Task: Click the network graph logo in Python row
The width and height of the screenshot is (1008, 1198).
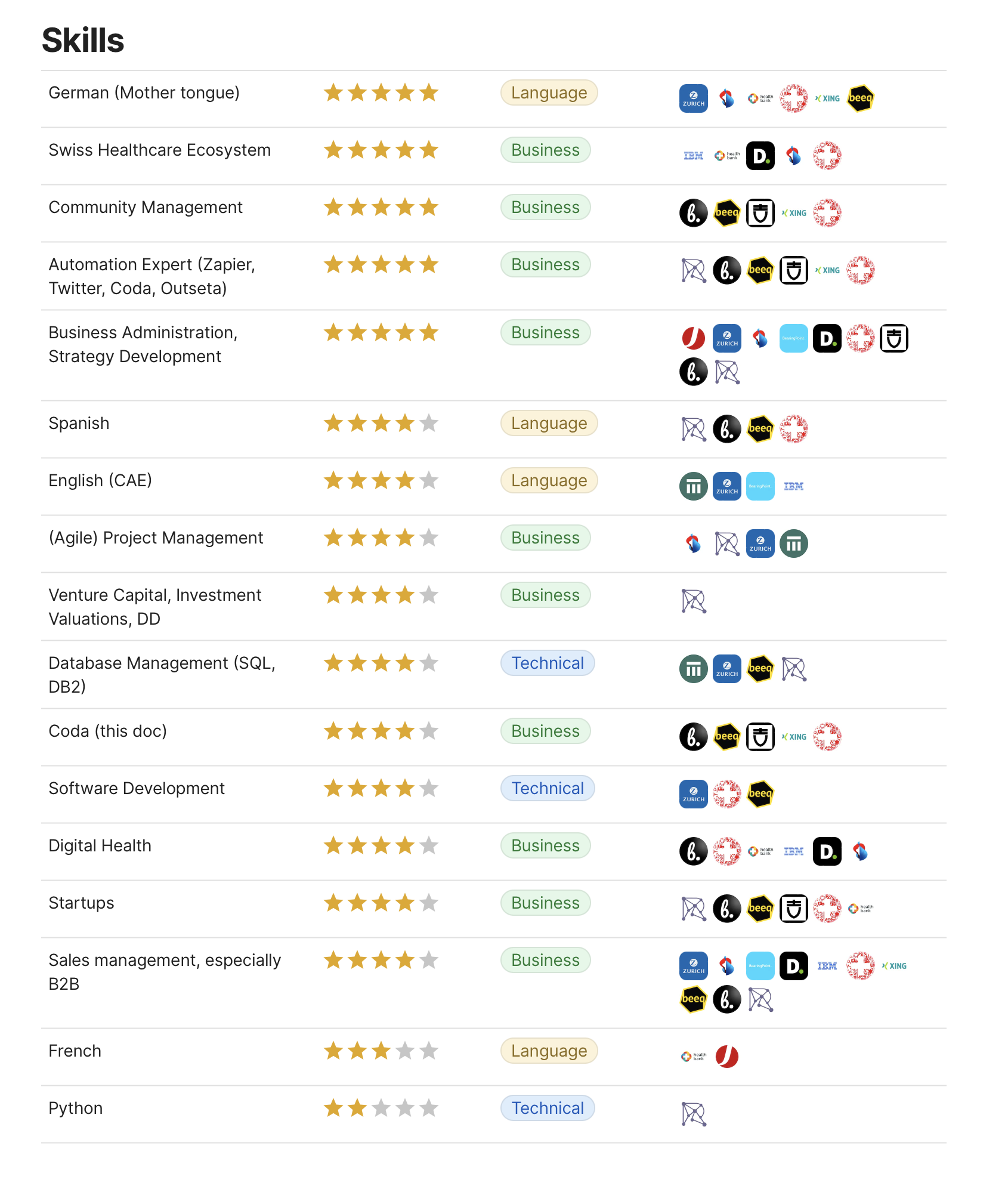Action: point(694,1114)
